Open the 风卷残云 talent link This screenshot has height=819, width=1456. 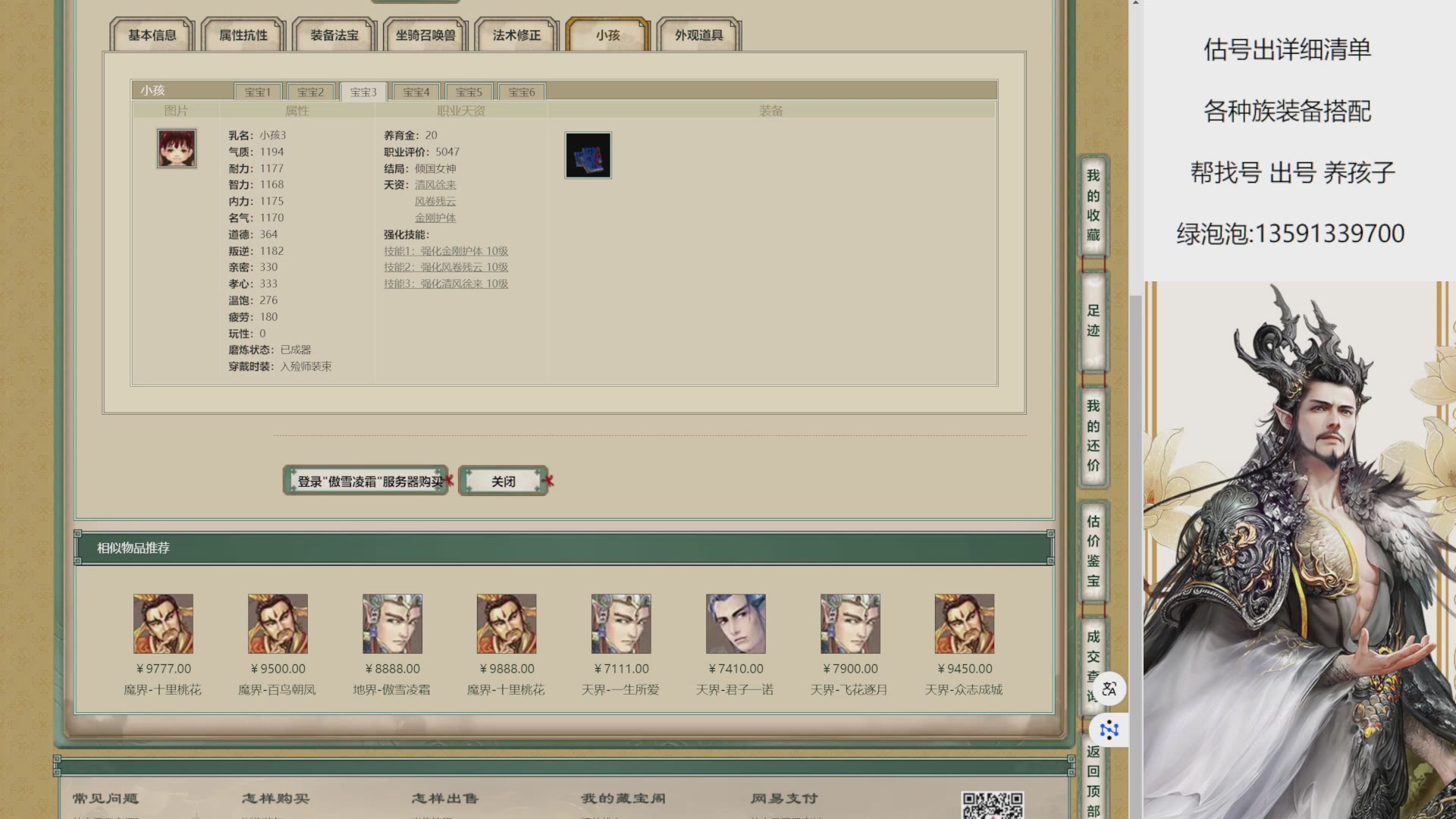[435, 201]
